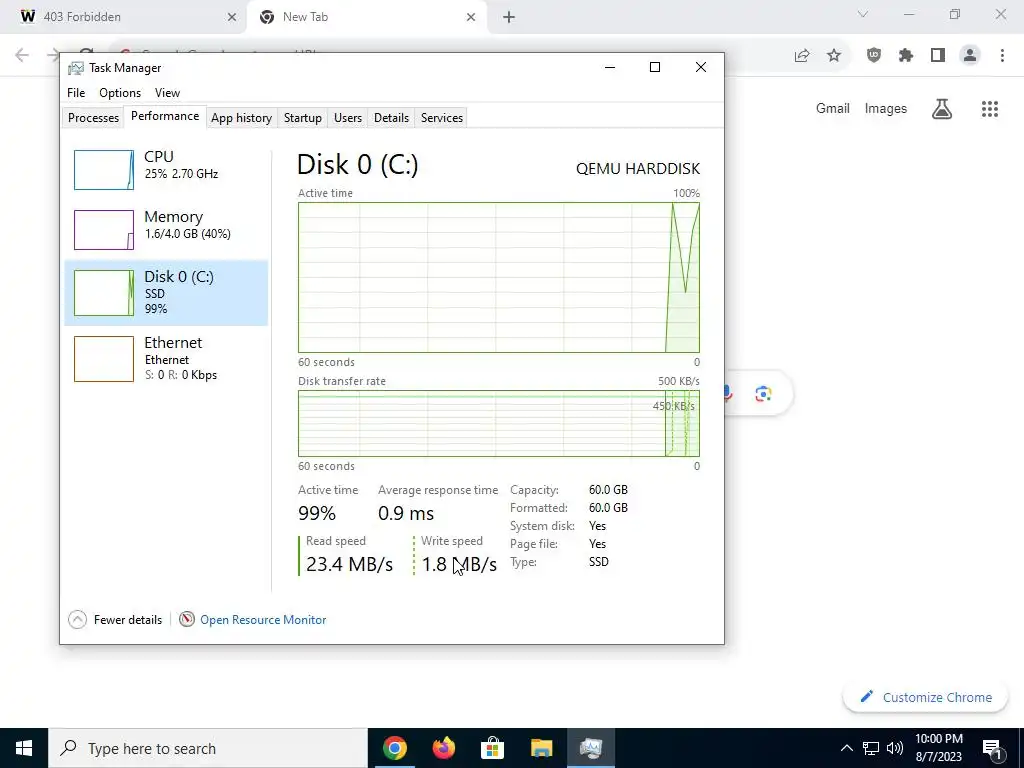Click the Customize Chrome button
This screenshot has width=1024, height=768.
(x=925, y=697)
